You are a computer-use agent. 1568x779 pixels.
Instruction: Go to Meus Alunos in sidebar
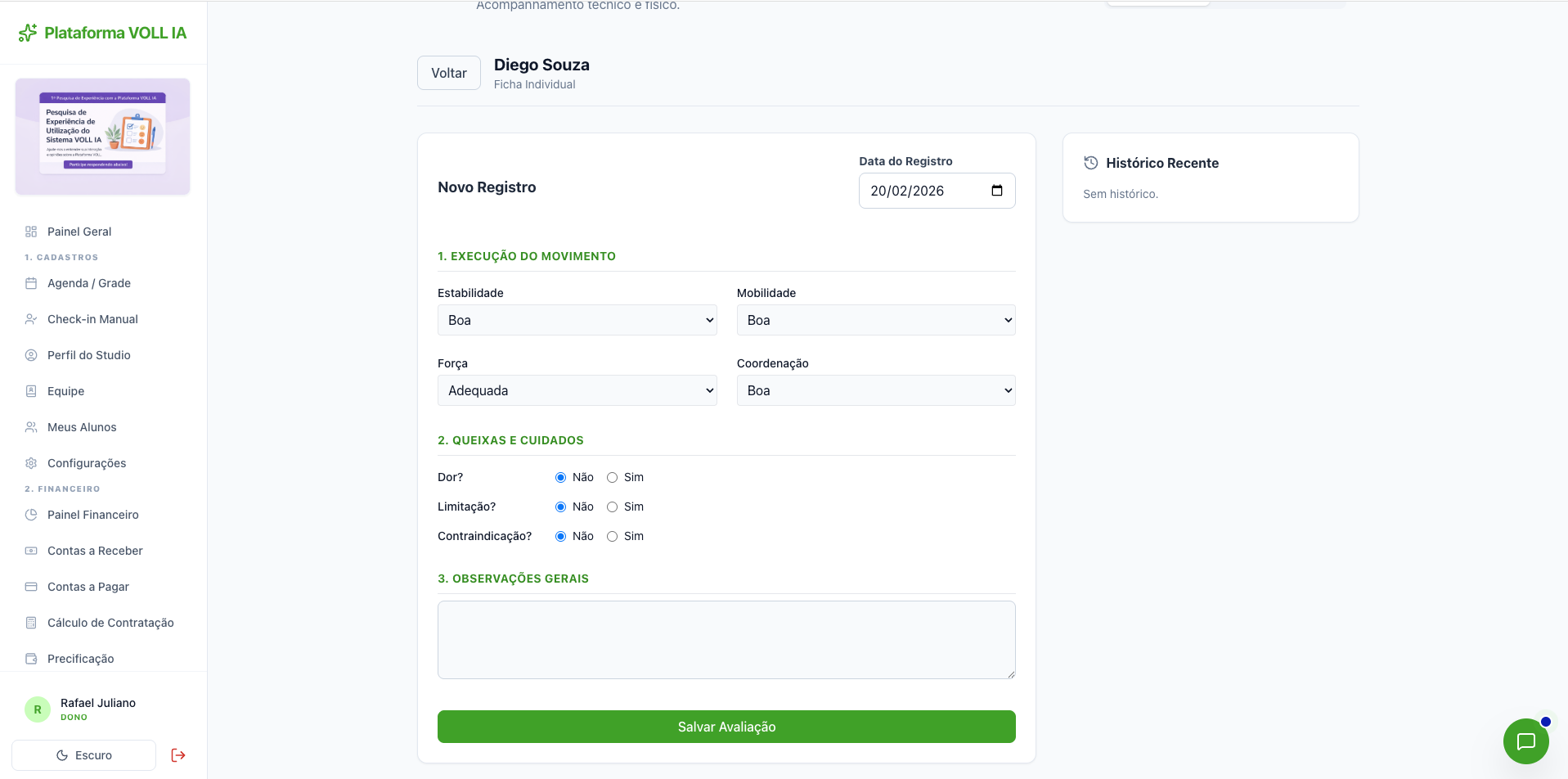82,427
